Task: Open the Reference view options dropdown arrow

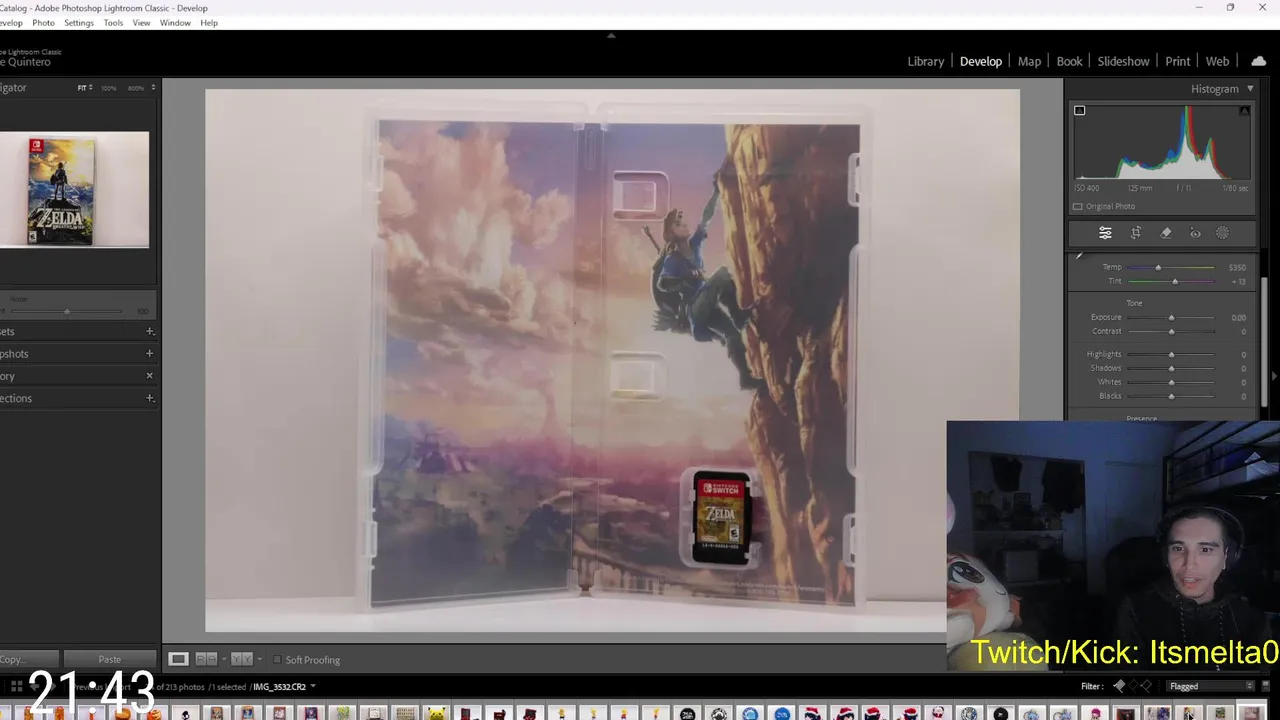Action: (224, 659)
